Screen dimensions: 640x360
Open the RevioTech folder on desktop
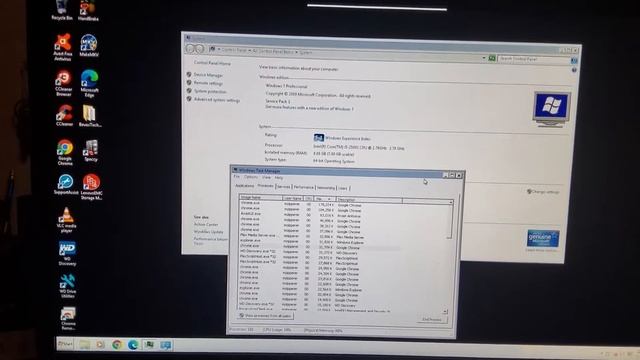pyautogui.click(x=90, y=116)
